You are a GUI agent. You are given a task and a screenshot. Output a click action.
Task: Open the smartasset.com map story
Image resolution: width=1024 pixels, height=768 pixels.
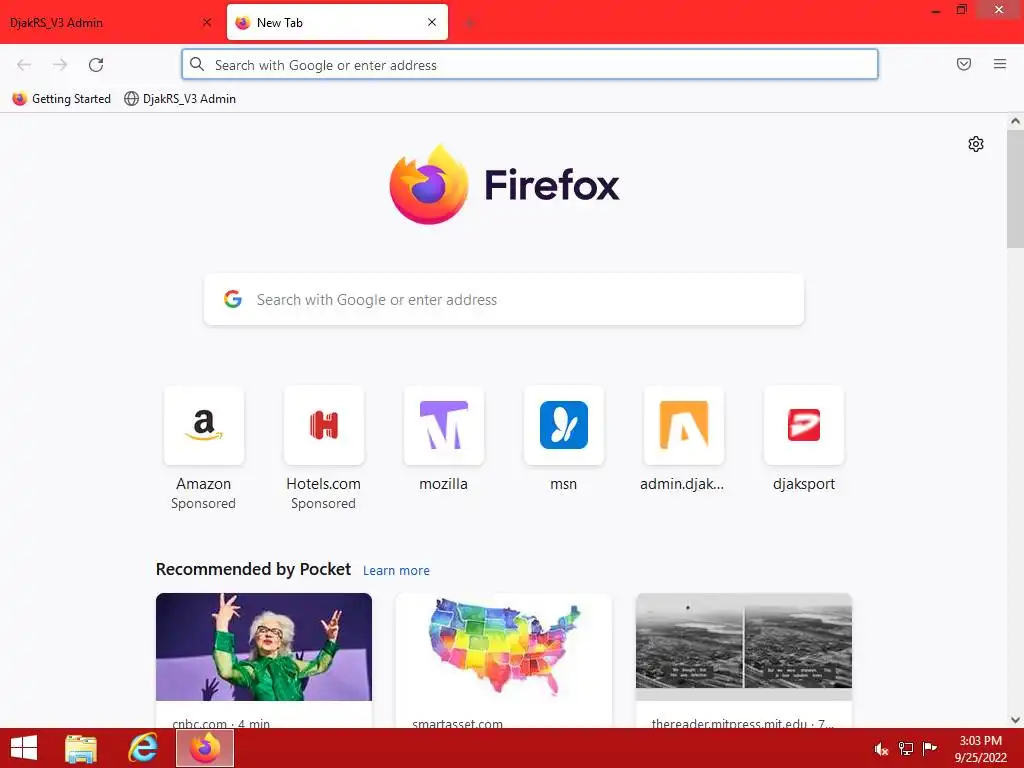click(504, 660)
